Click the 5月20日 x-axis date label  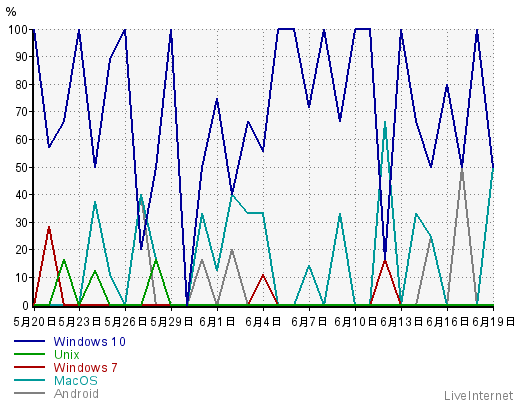point(35,322)
